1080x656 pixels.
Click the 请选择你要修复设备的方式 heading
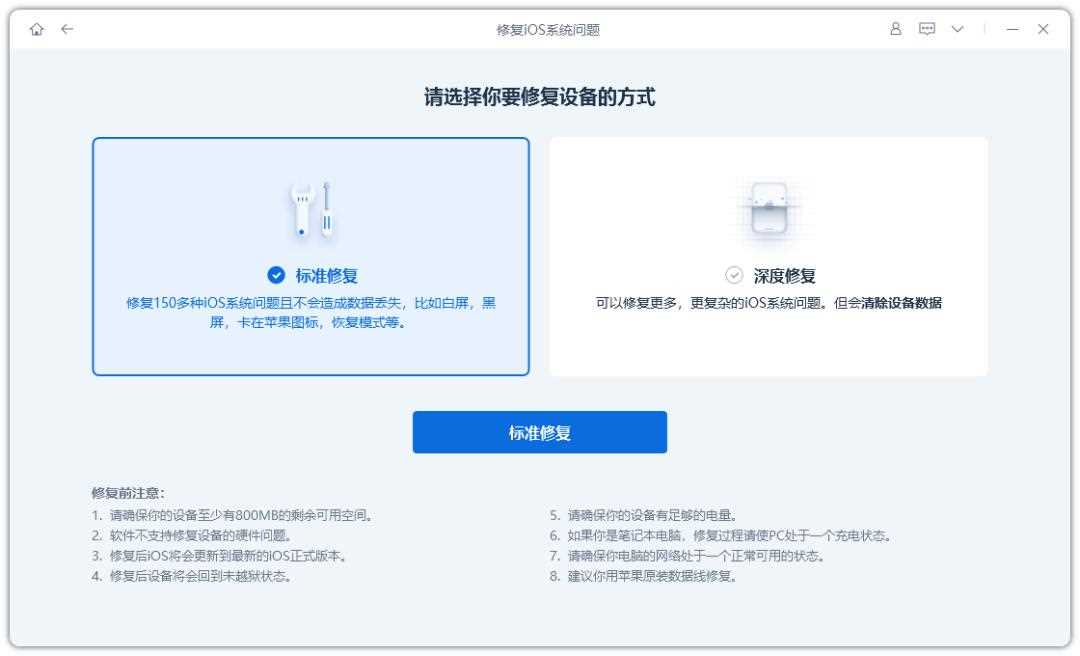pos(540,98)
